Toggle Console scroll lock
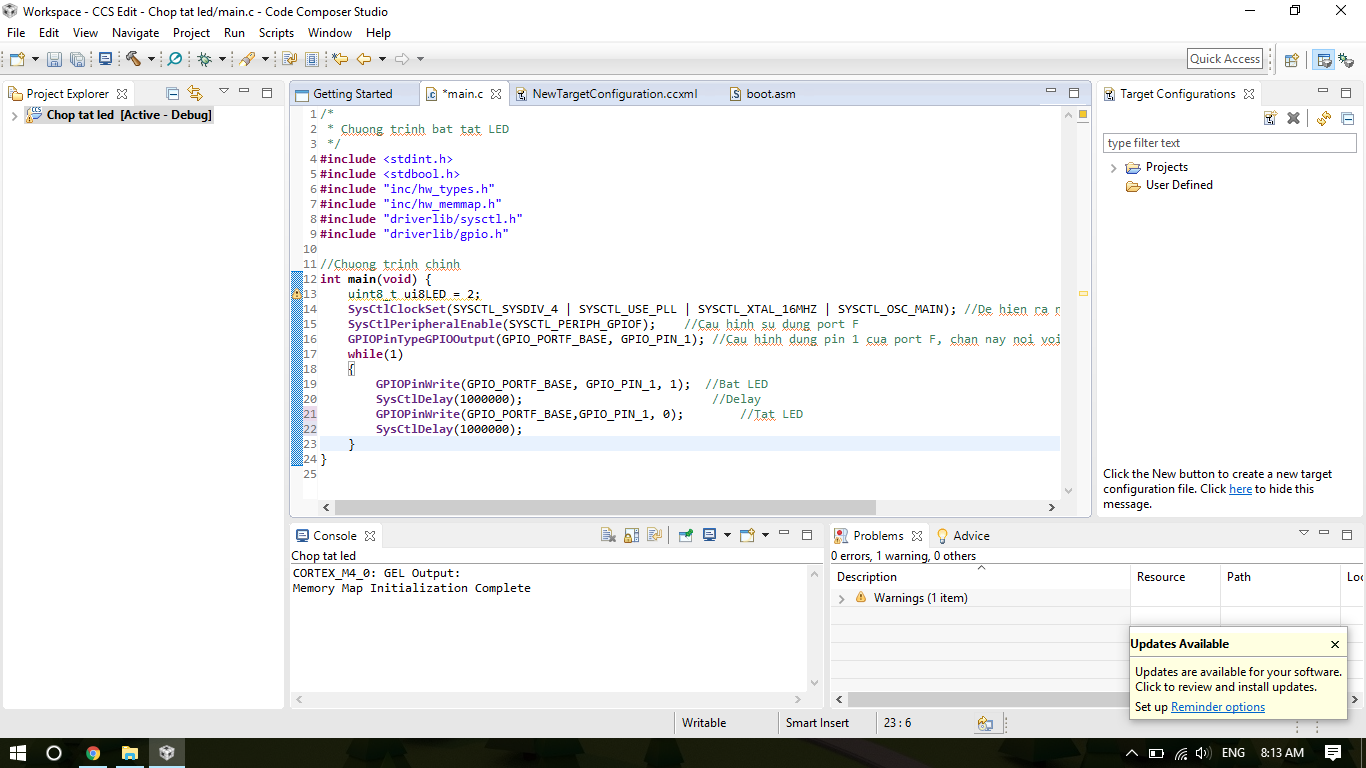This screenshot has height=768, width=1366. 632,535
